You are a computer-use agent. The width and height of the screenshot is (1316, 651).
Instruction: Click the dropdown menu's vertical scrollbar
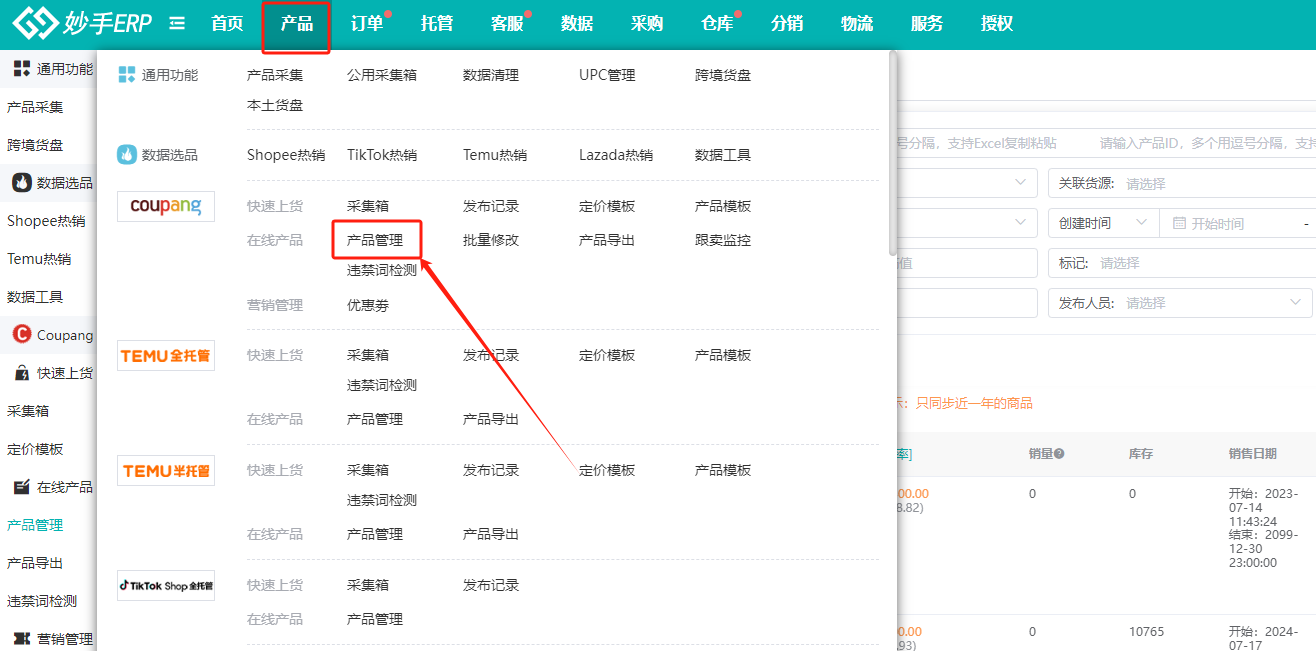click(892, 155)
